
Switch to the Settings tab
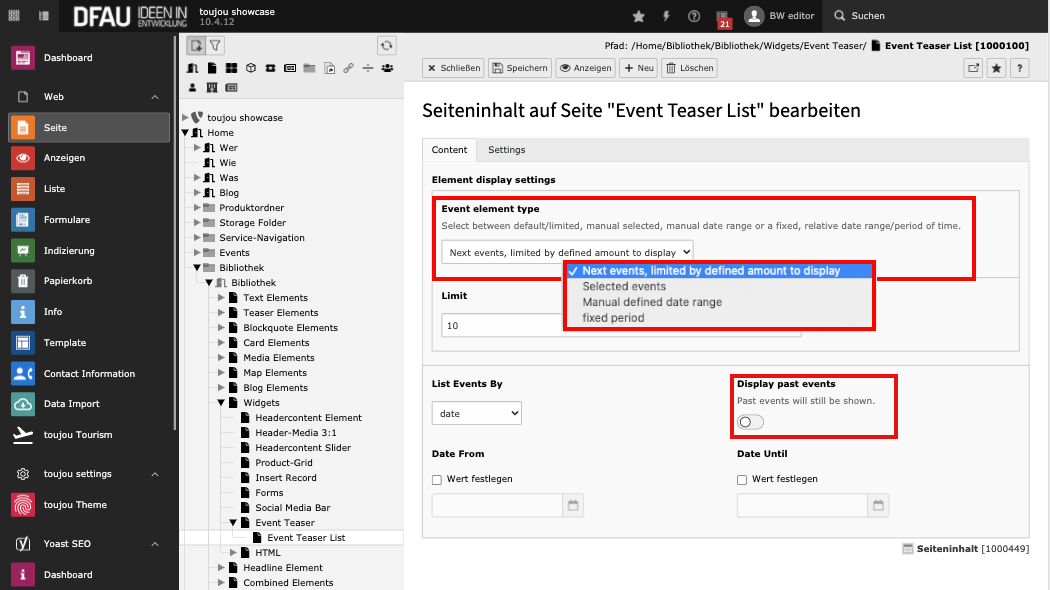pos(506,149)
